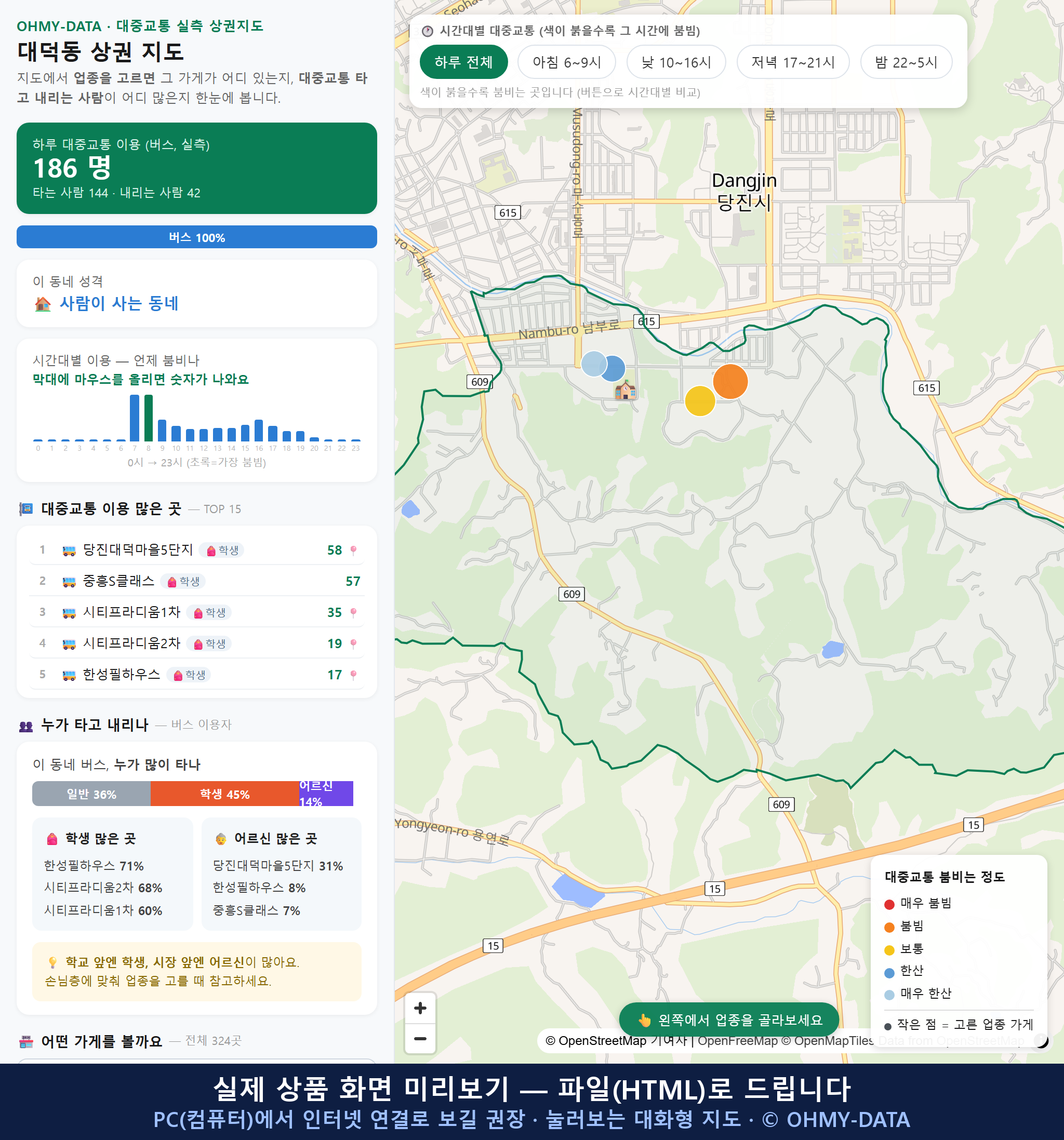Click the tall blue bar at hour 7
1064x1140 pixels.
[135, 418]
